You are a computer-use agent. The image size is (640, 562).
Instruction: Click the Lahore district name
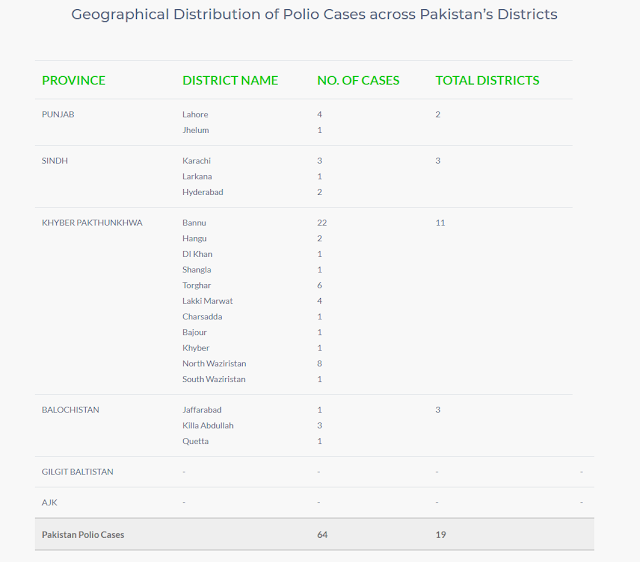(196, 114)
